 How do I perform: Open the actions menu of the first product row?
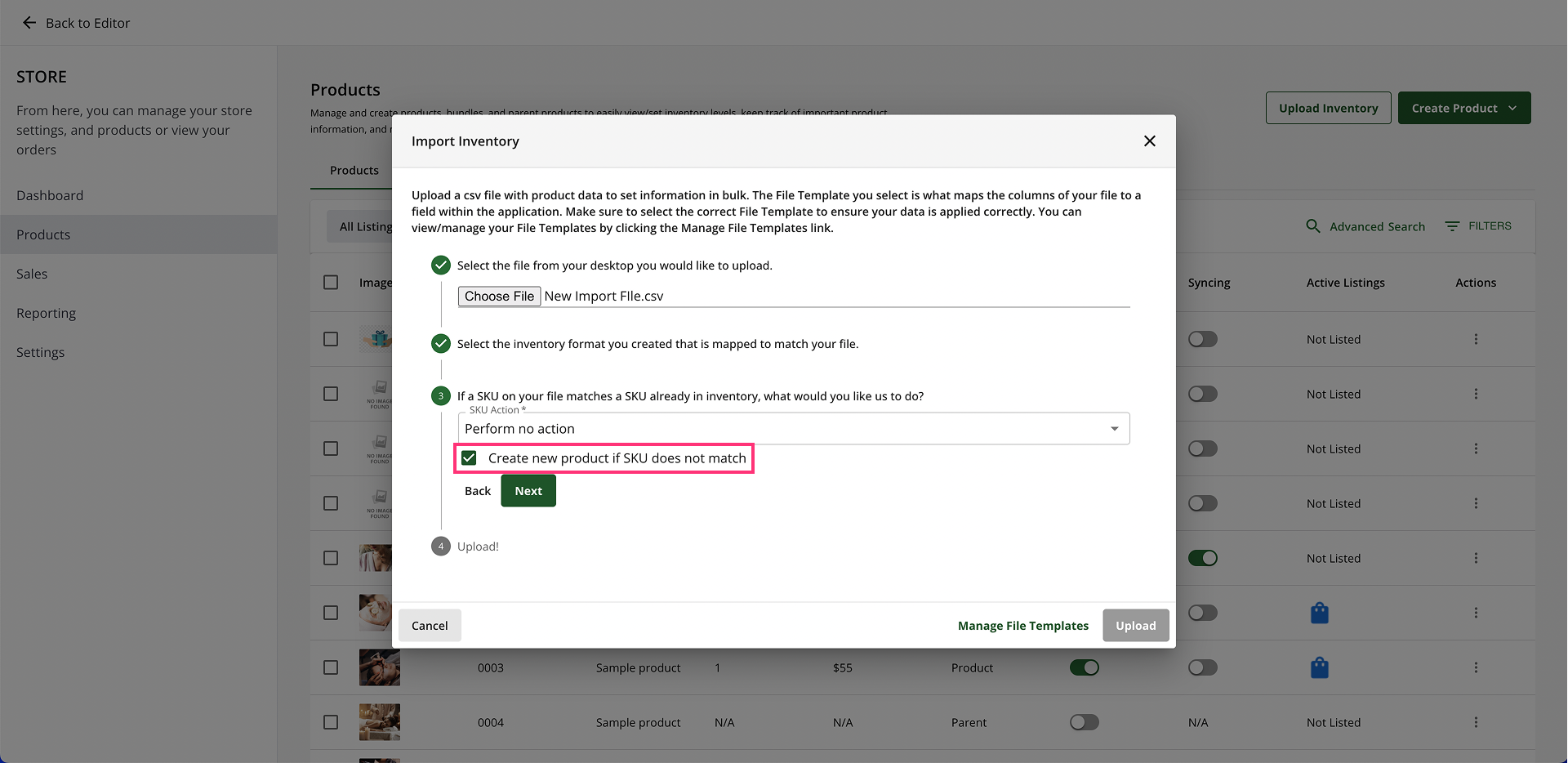pos(1476,339)
